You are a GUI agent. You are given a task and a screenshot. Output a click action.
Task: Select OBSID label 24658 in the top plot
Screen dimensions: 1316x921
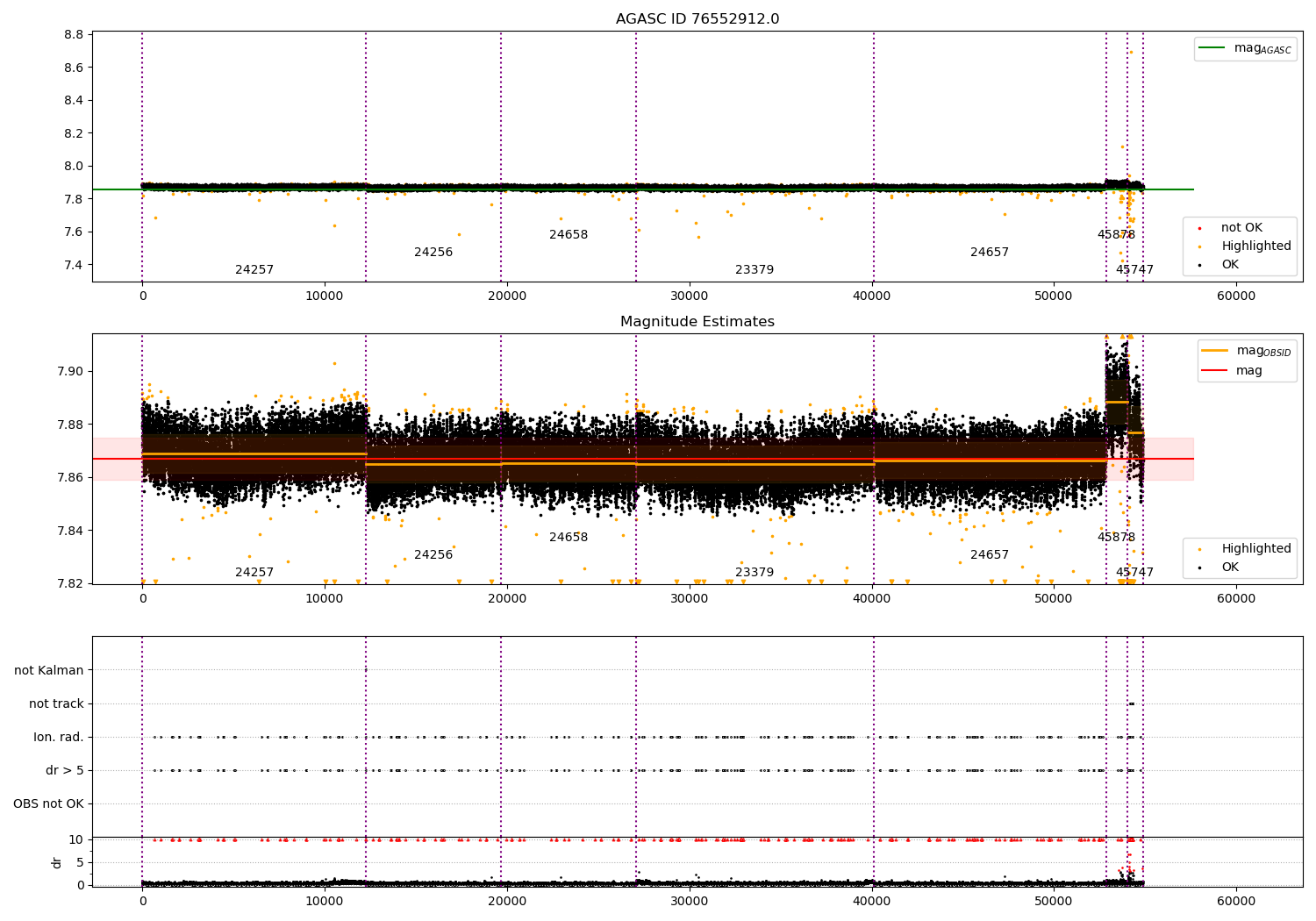pyautogui.click(x=569, y=235)
